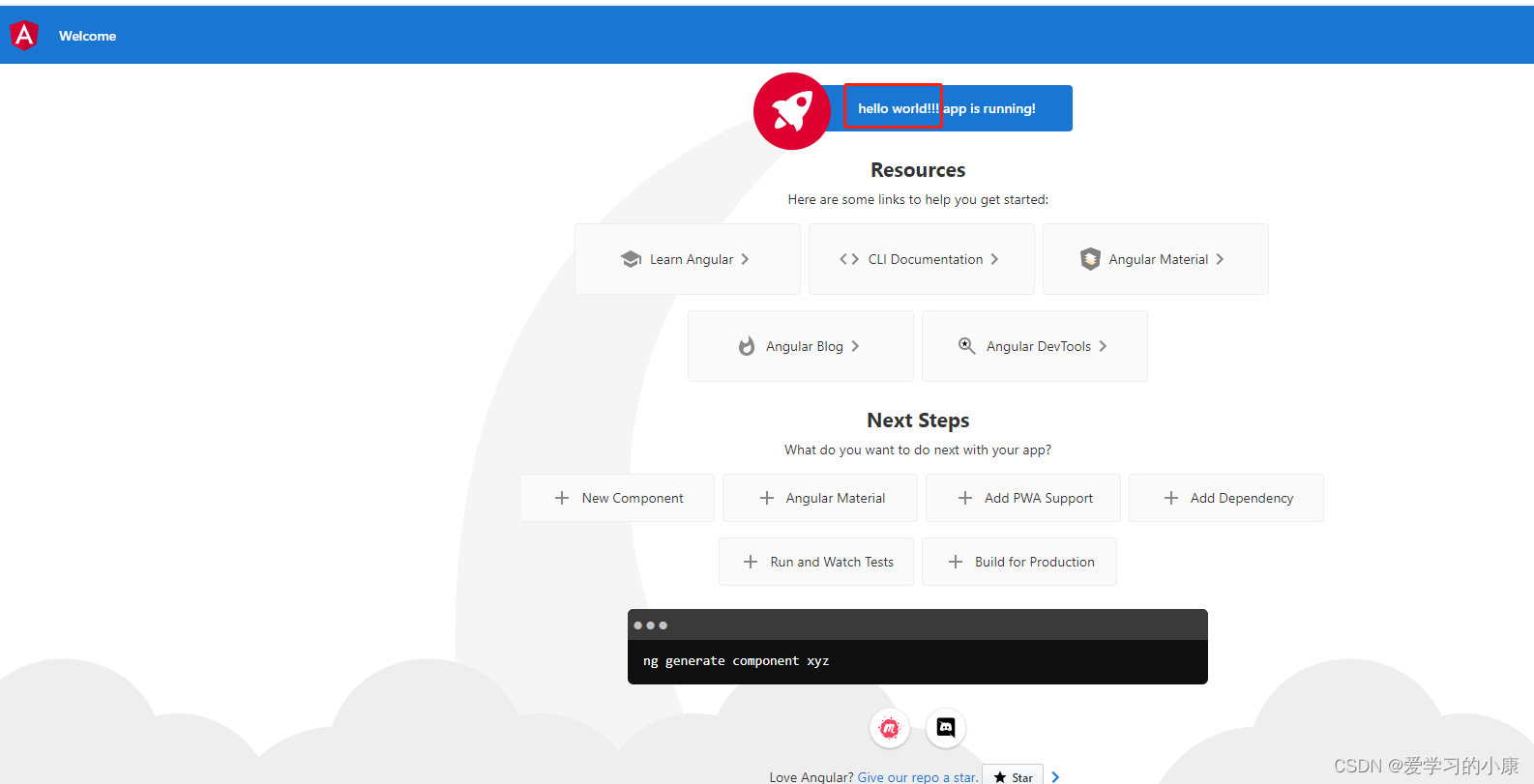
Task: Click the plus icon on Angular Material step
Action: [767, 498]
